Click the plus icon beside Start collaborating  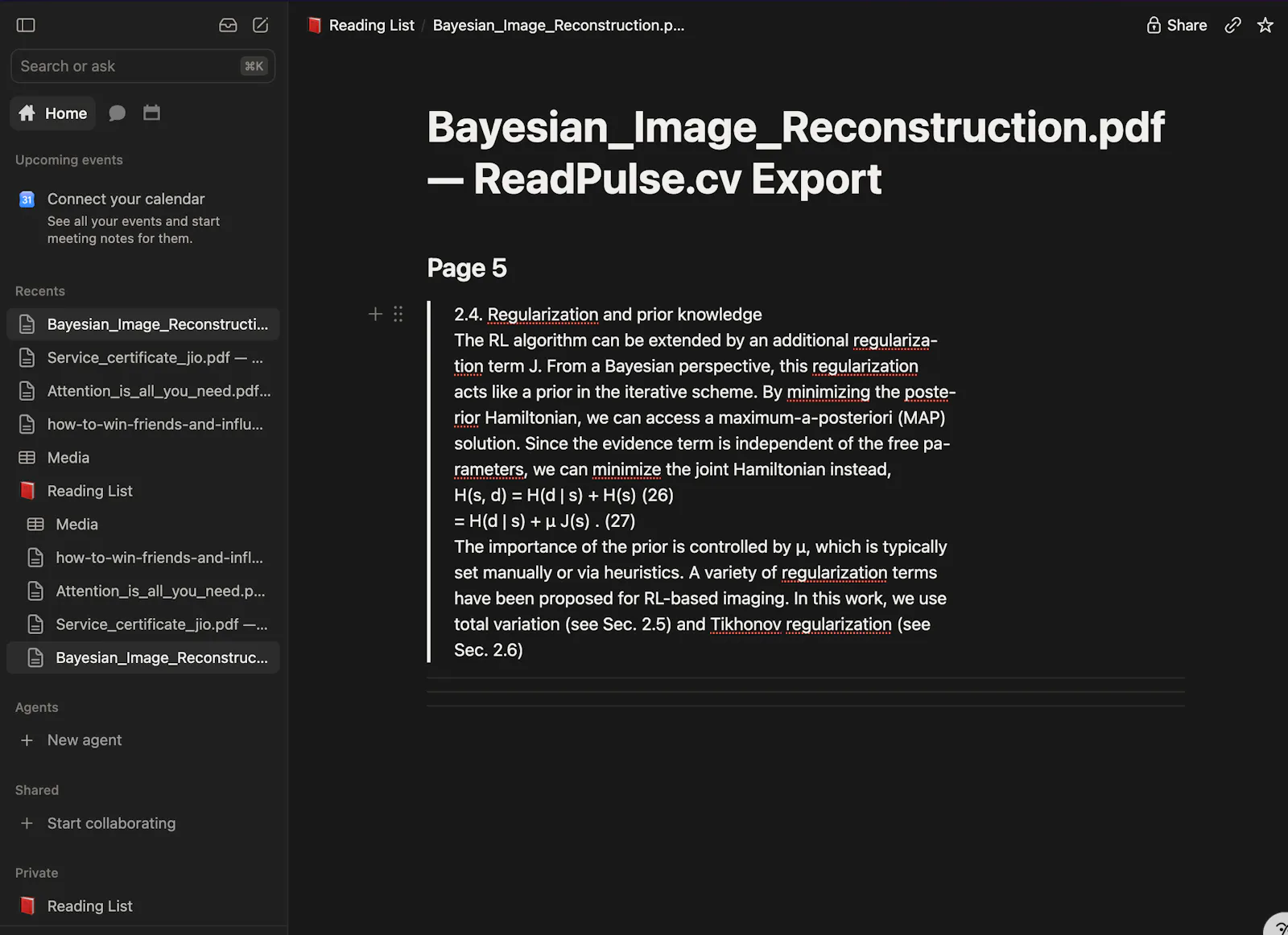tap(27, 823)
